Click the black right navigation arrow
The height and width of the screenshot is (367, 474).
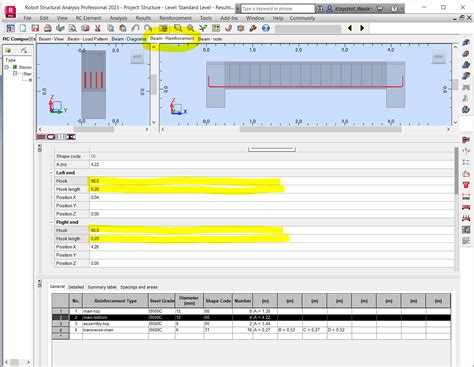[362, 28]
